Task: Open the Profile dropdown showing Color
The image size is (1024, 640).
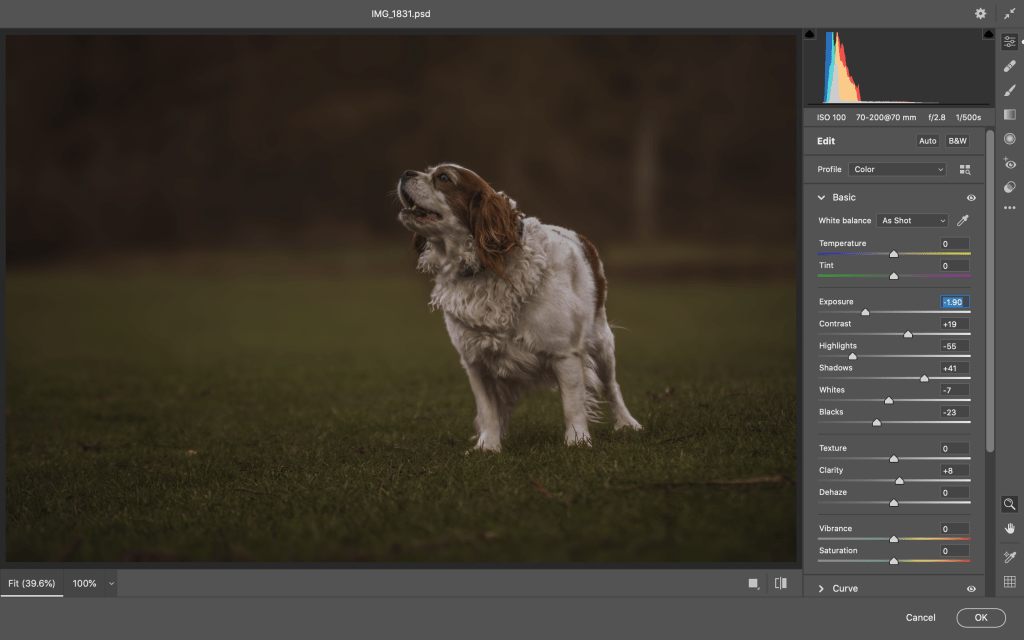Action: click(897, 170)
